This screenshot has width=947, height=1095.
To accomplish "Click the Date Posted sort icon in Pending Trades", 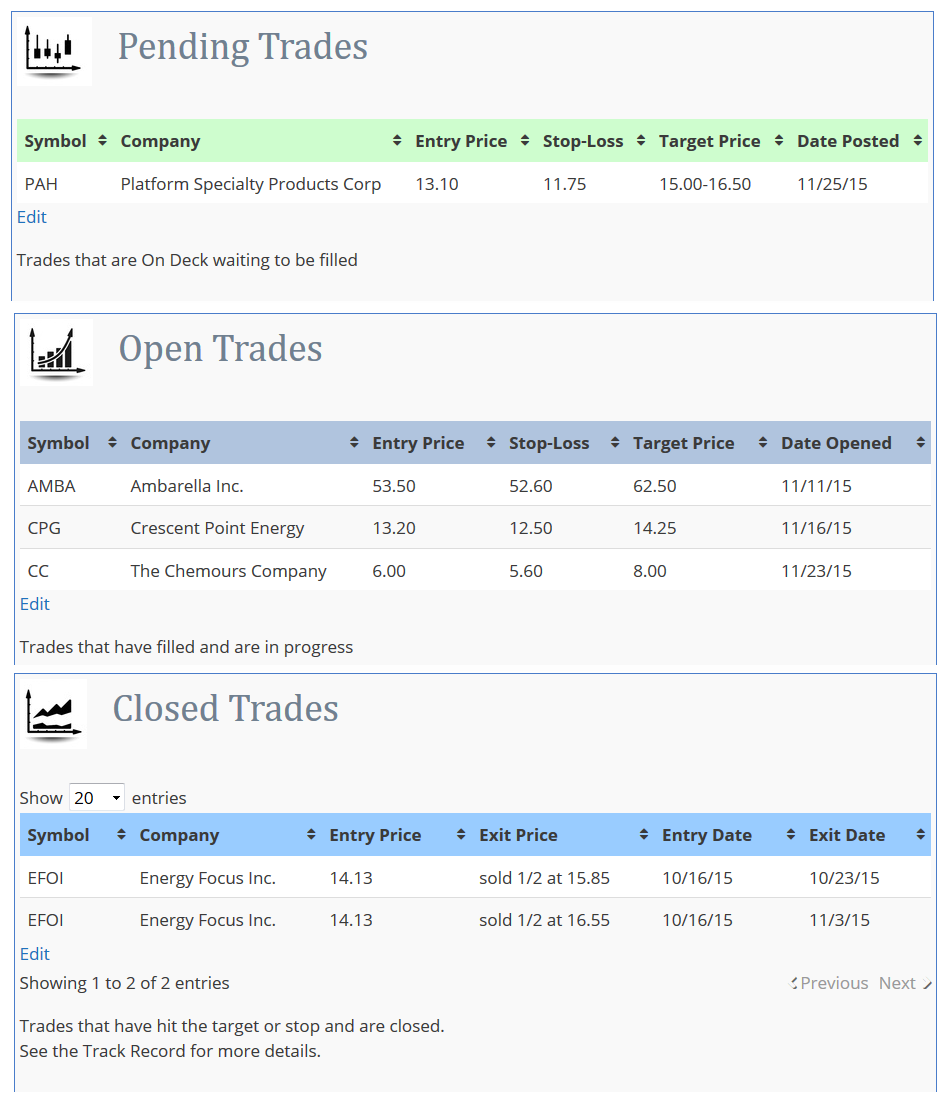I will (917, 140).
